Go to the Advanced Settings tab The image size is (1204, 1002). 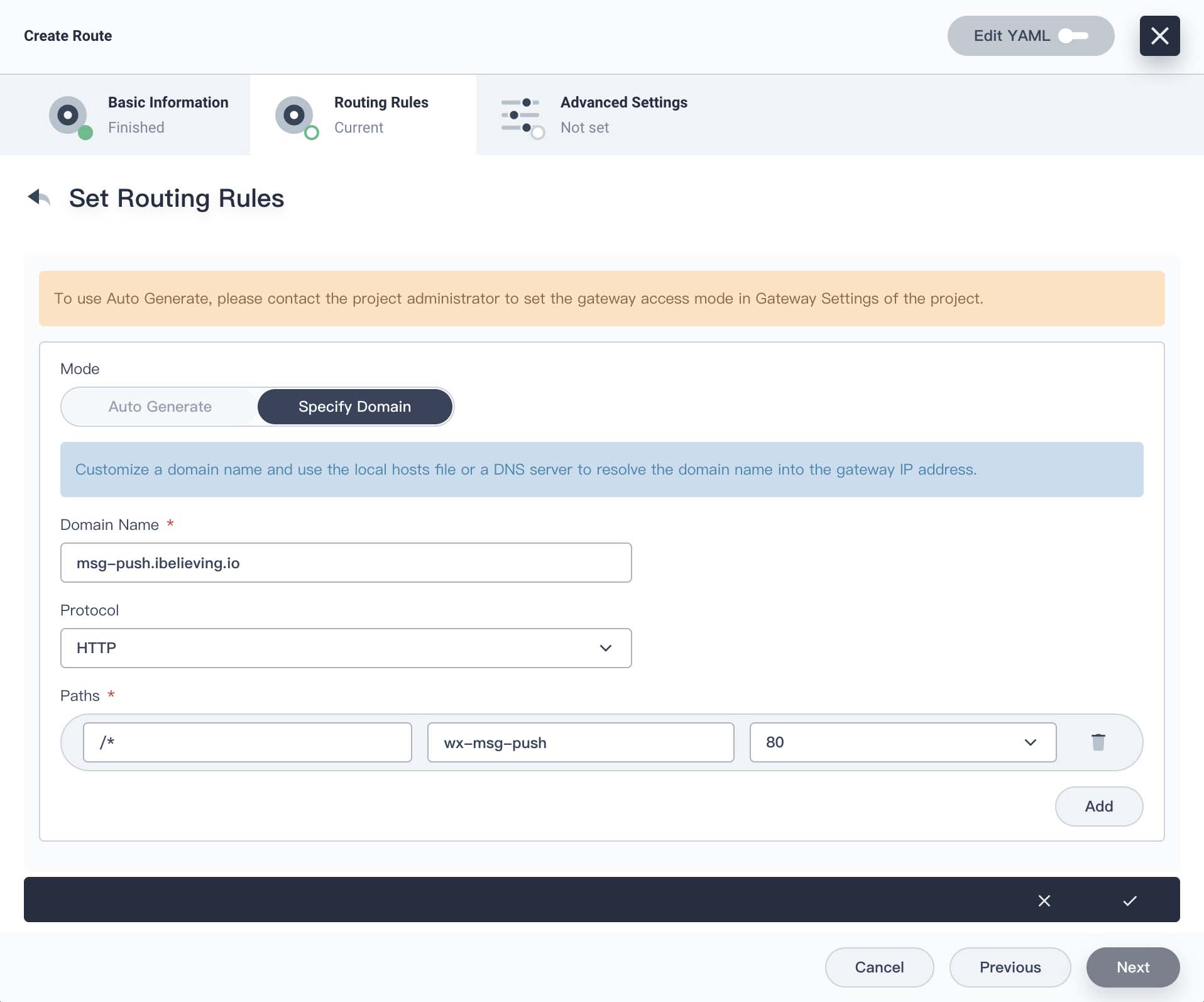point(594,115)
